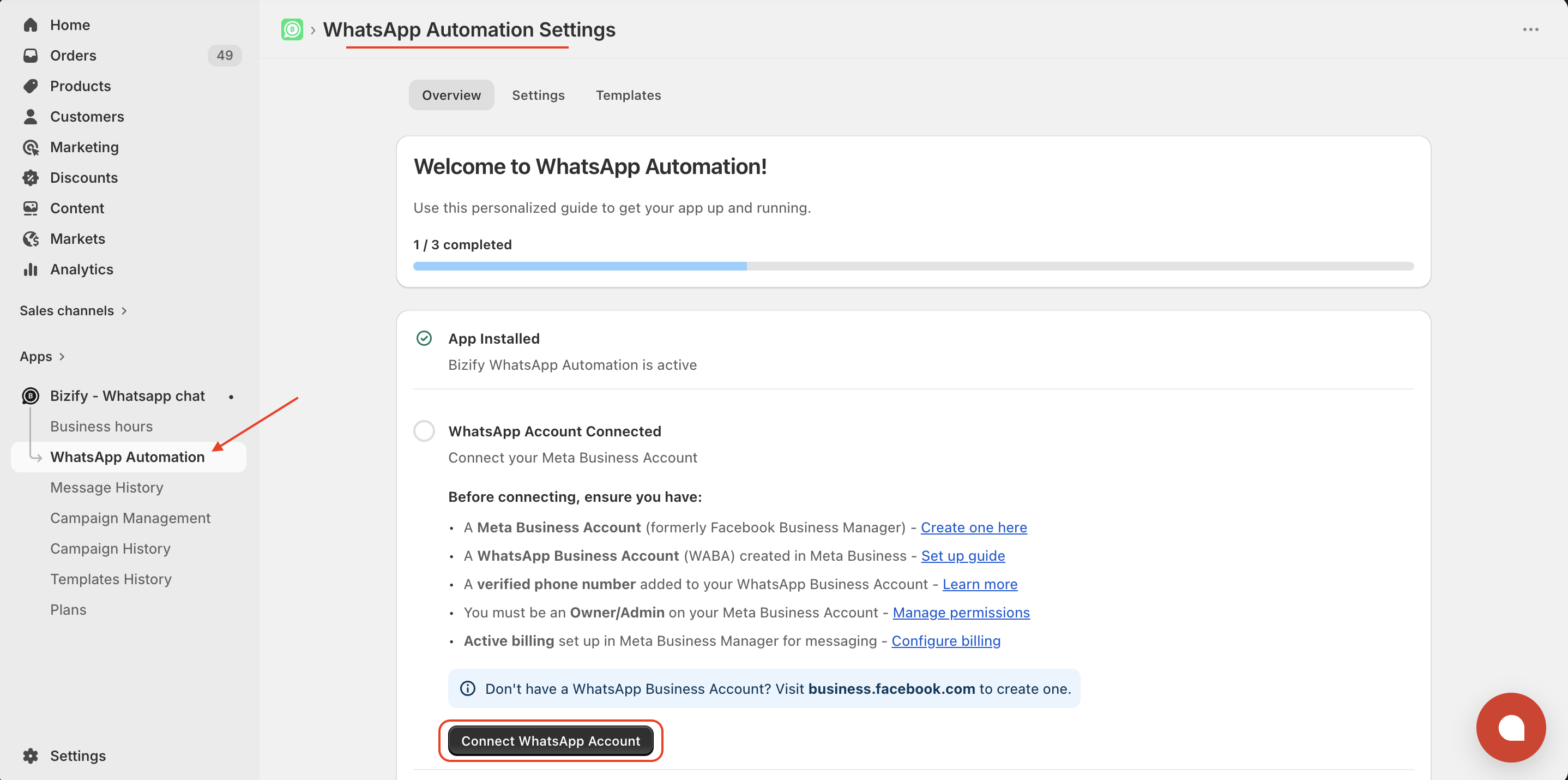Follow the Manage permissions link
Screen dimensions: 1568x780
(961, 612)
